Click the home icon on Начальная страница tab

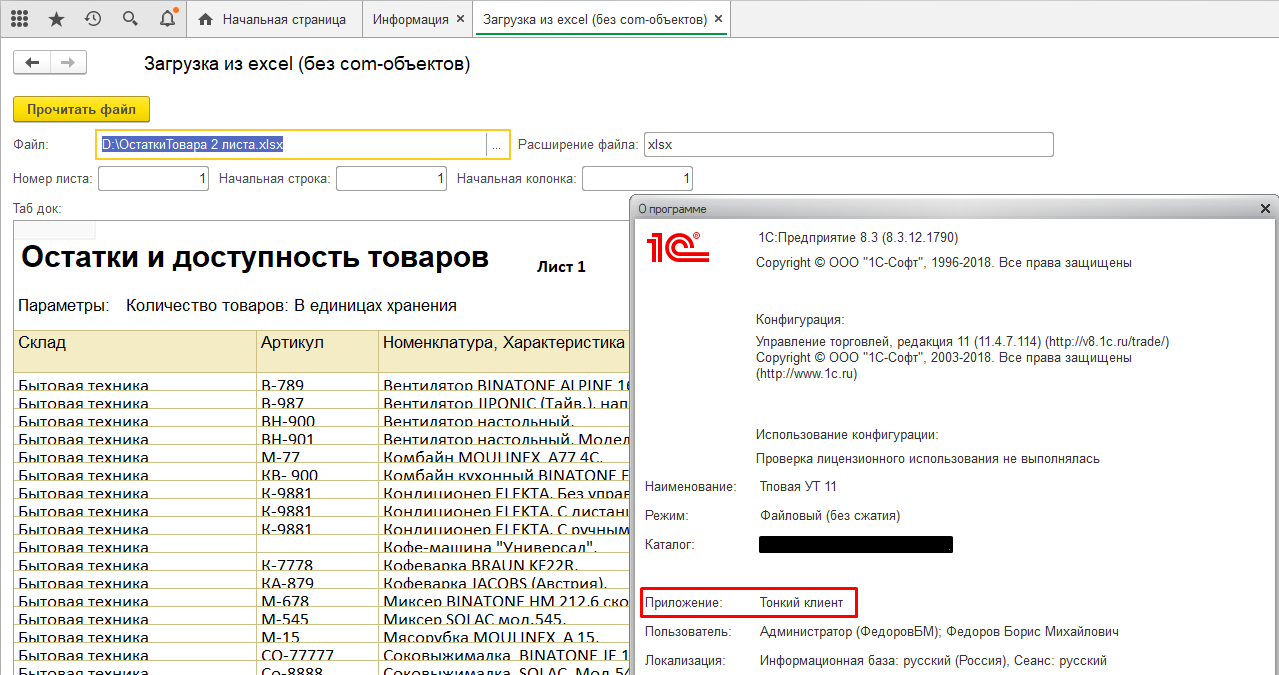coord(206,19)
